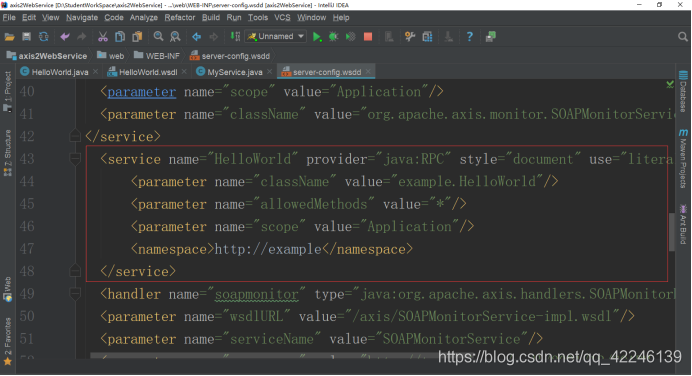Switch to the HelloWorld.wsdl tab
The width and height of the screenshot is (692, 376).
148,72
